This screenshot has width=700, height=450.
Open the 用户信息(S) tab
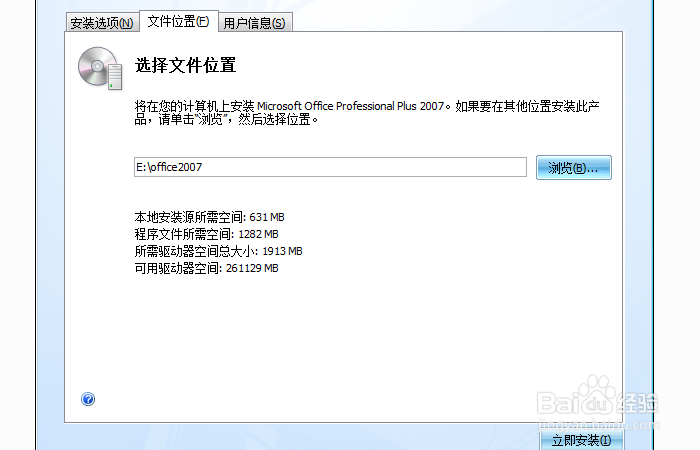(254, 23)
